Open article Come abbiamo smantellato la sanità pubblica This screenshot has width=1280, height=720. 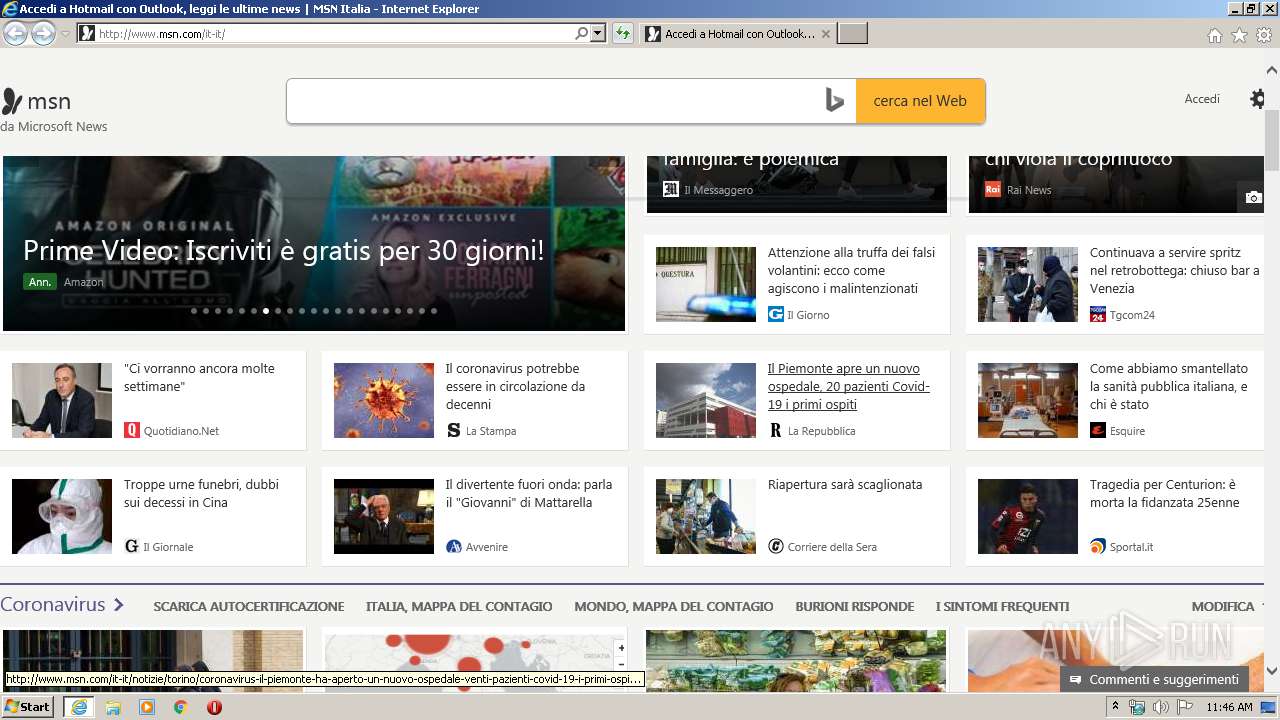(1169, 386)
